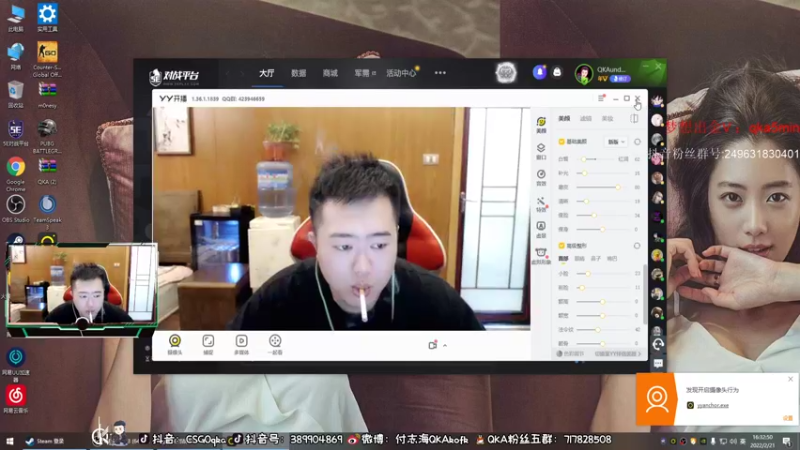Image resolution: width=800 pixels, height=450 pixels.
Task: Switch to the 美妆 makeup tab
Action: [x=607, y=118]
